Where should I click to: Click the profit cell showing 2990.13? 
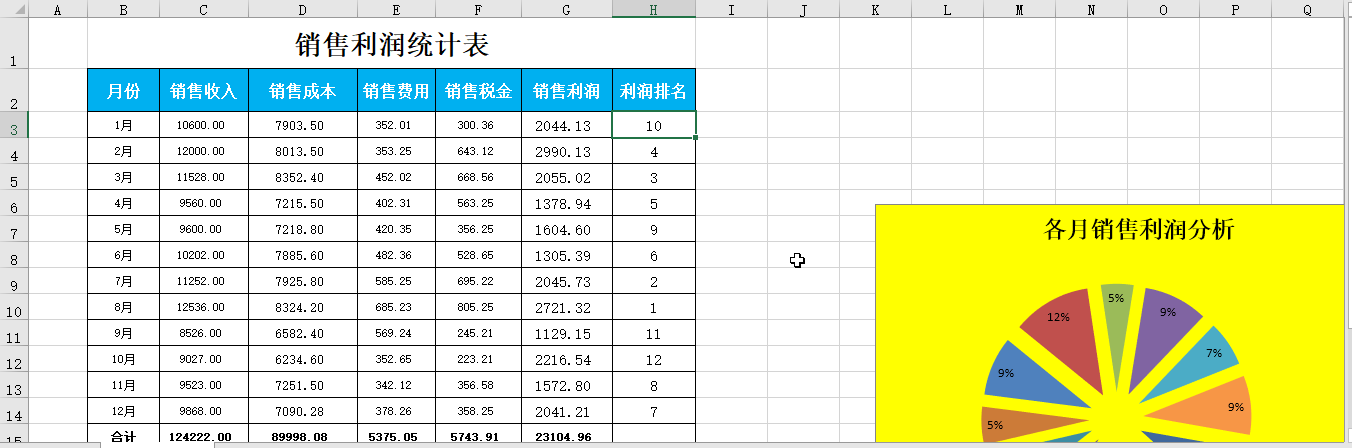coord(563,152)
